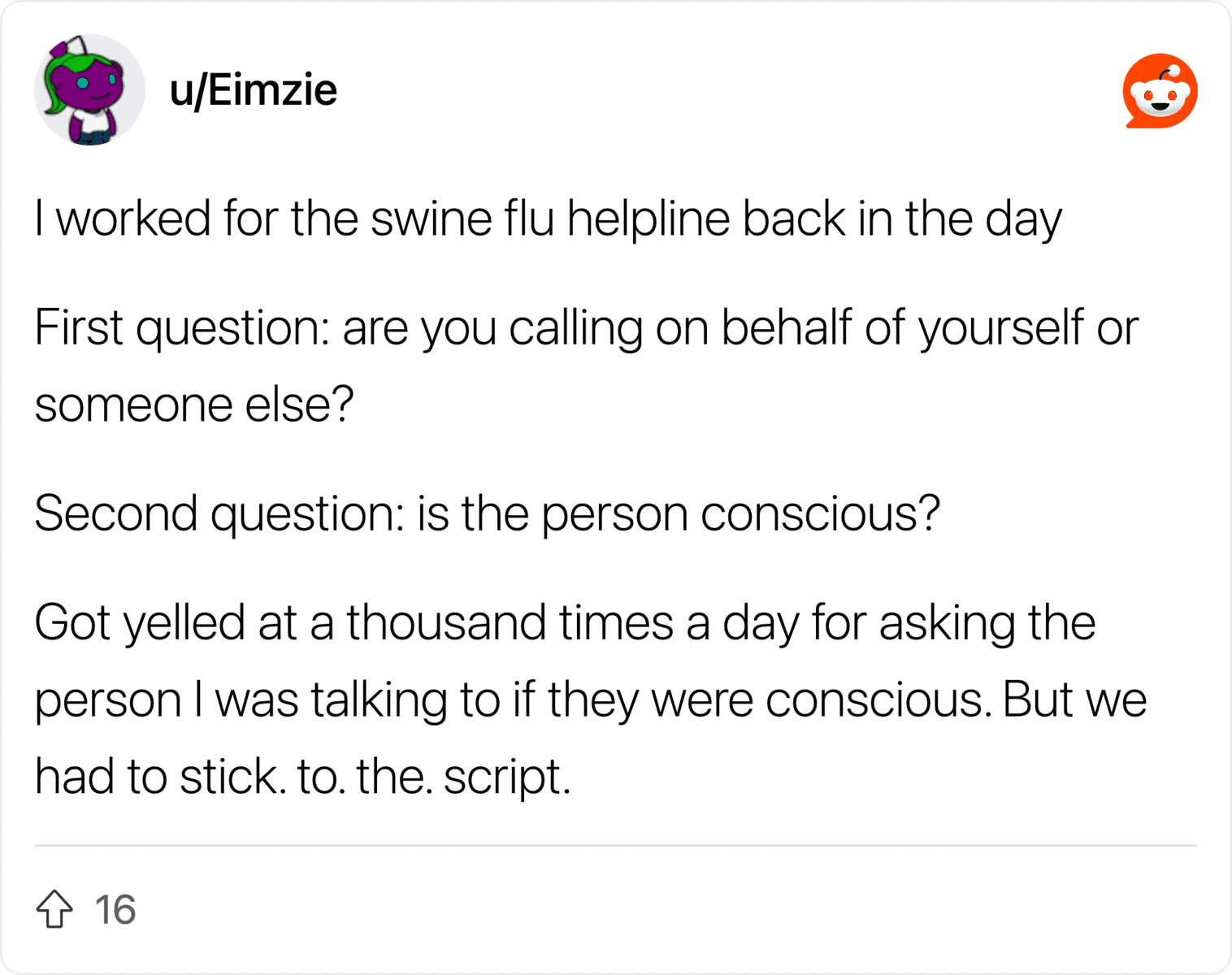Click the divider line above the upvote
The width and height of the screenshot is (1232, 975).
[x=616, y=846]
